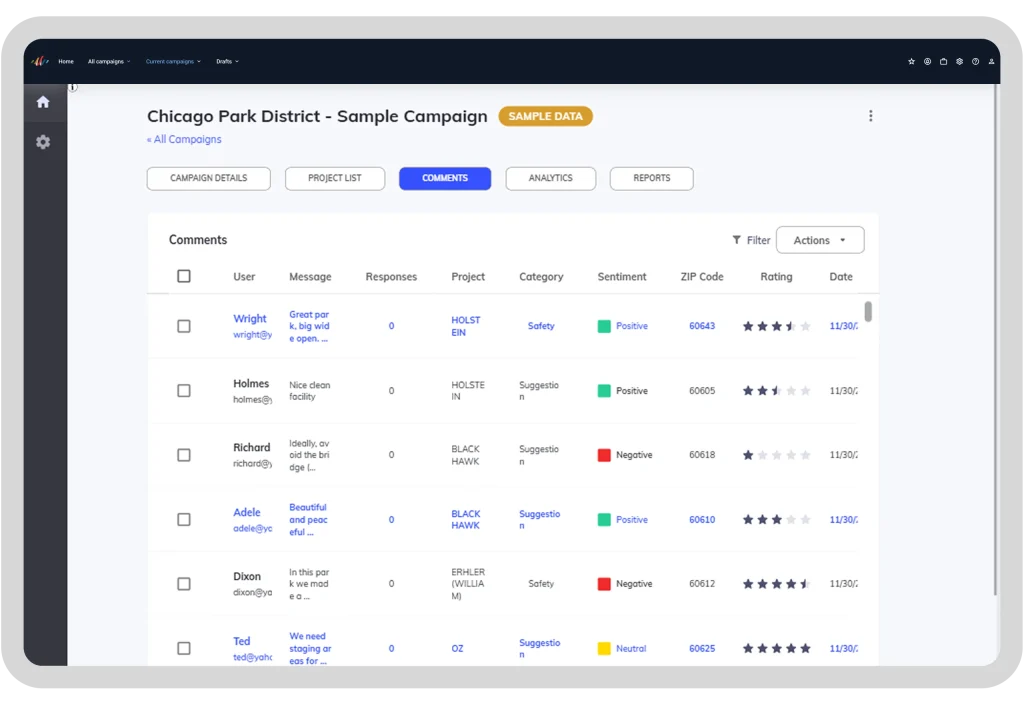Check the box for Wright's comment
Image resolution: width=1024 pixels, height=705 pixels.
click(184, 326)
